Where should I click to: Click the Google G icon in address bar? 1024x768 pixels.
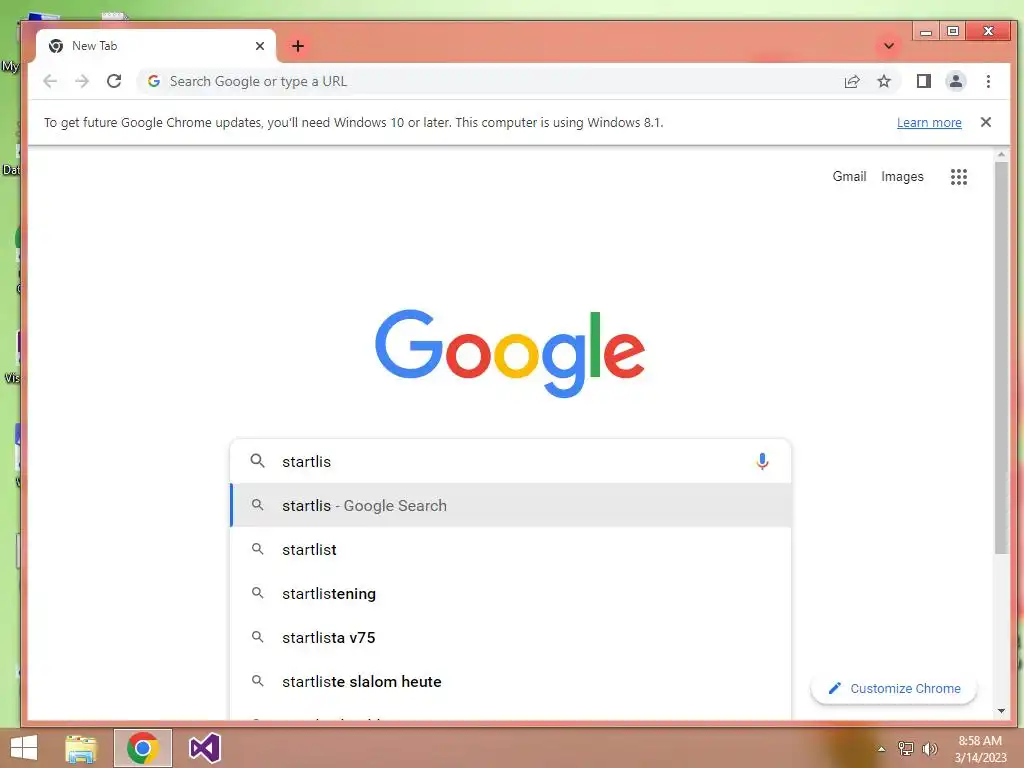point(154,81)
